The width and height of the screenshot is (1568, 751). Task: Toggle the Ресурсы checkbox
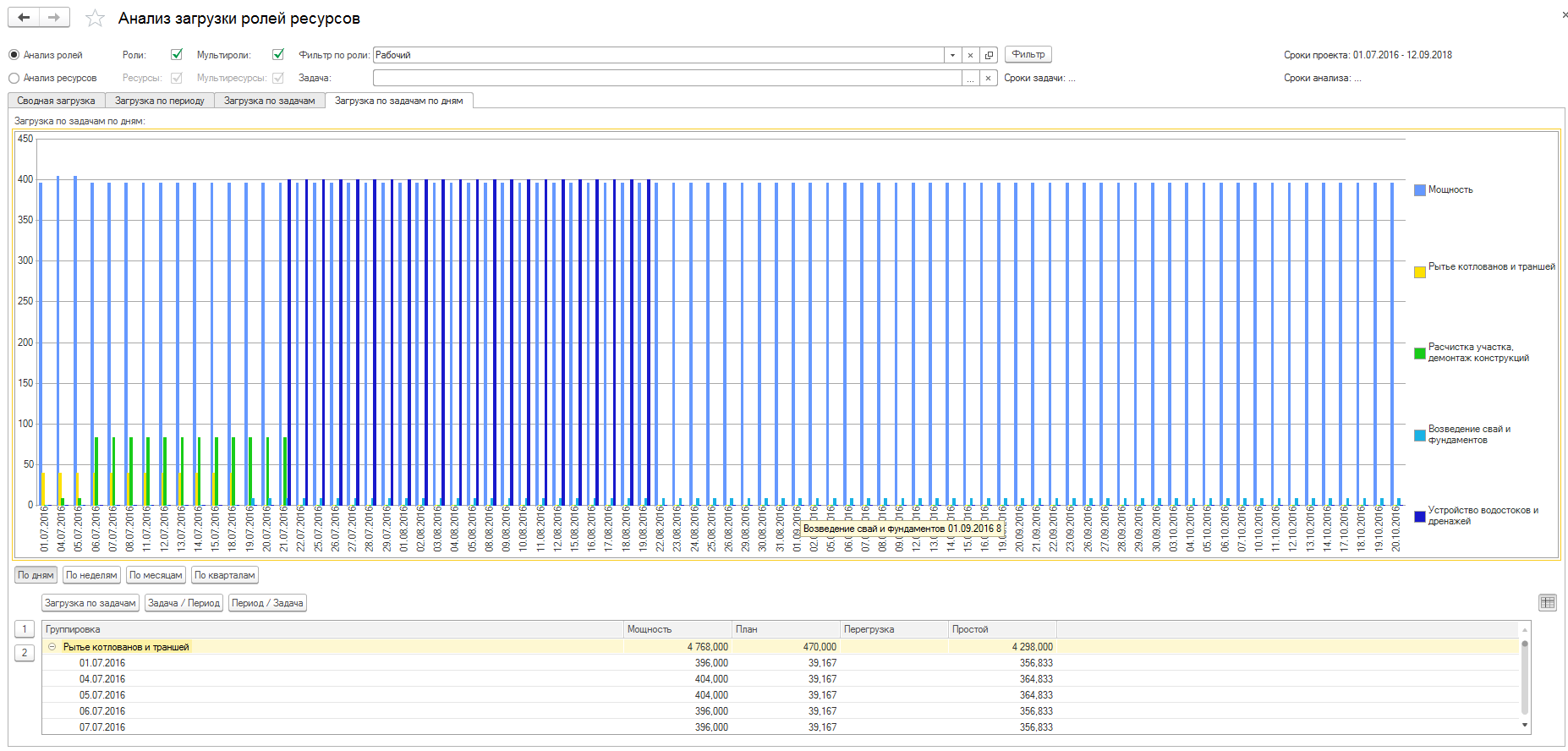click(x=177, y=78)
